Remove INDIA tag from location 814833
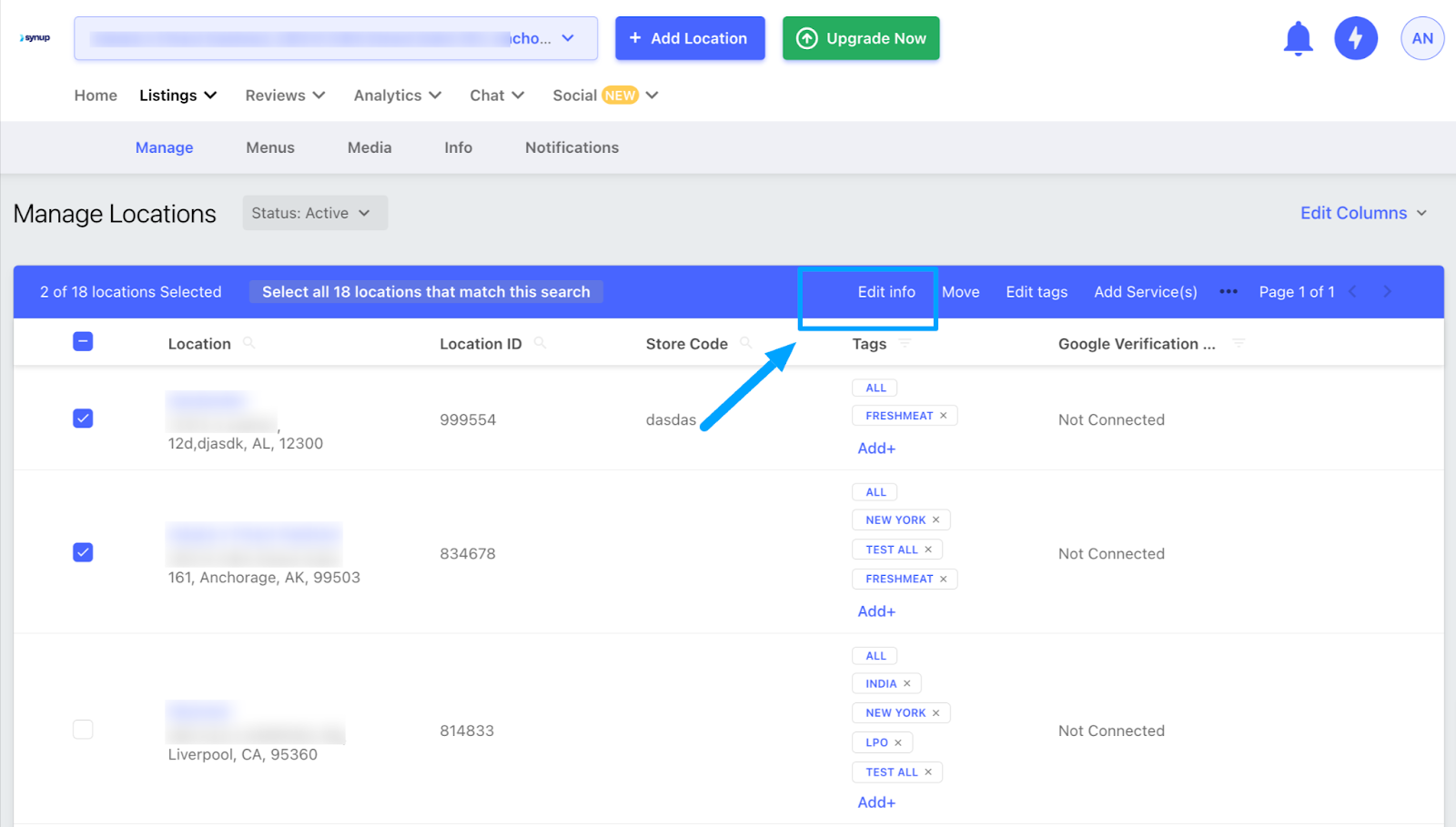Viewport: 1456px width, 827px height. pyautogui.click(x=907, y=684)
